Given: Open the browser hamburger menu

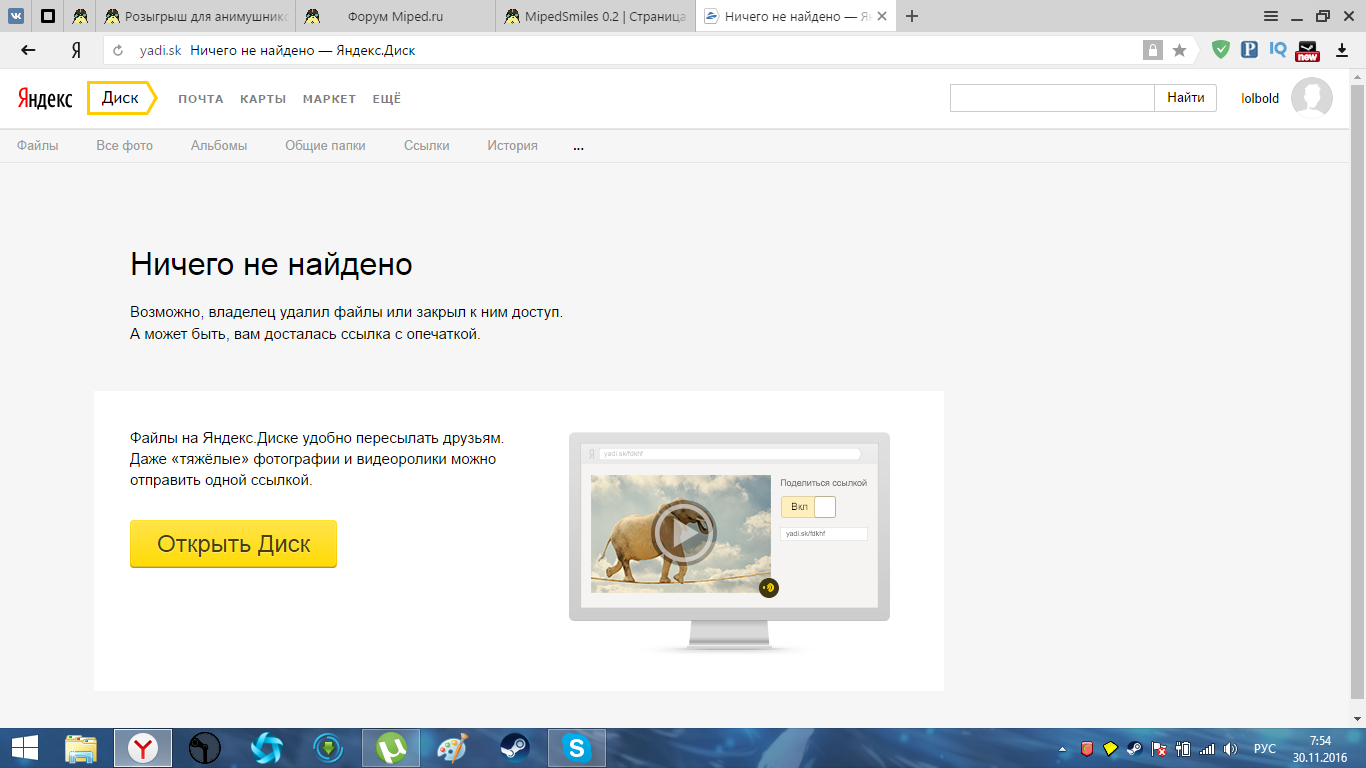Looking at the screenshot, I should [1271, 16].
